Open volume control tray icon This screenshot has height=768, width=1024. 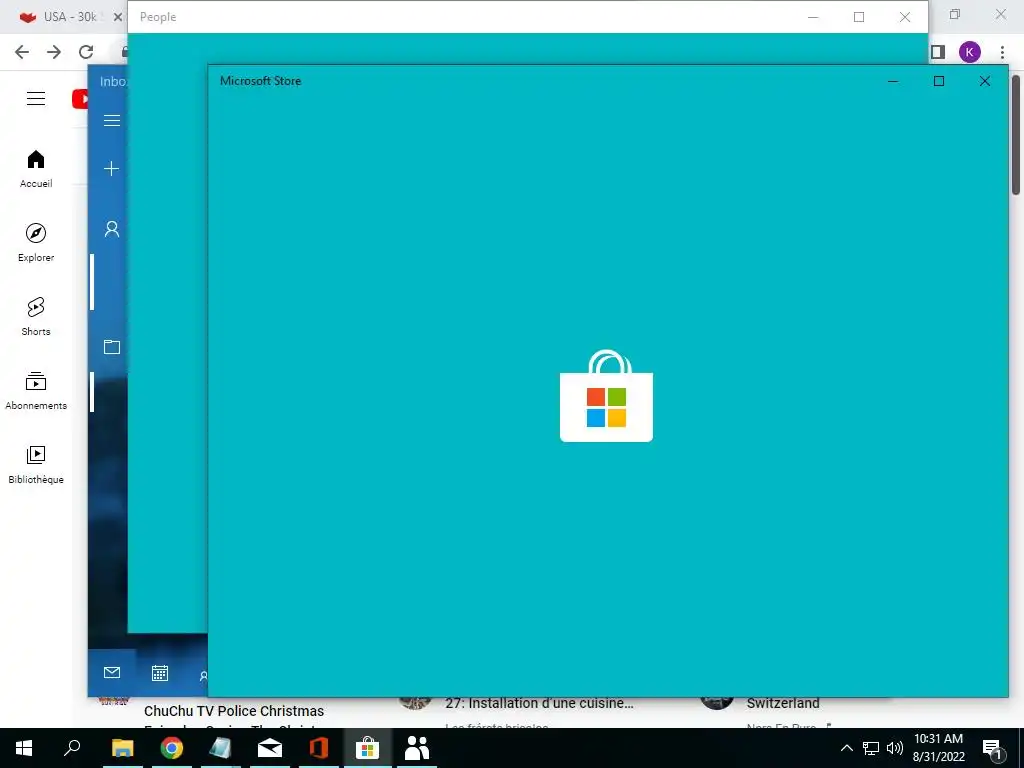pos(895,748)
